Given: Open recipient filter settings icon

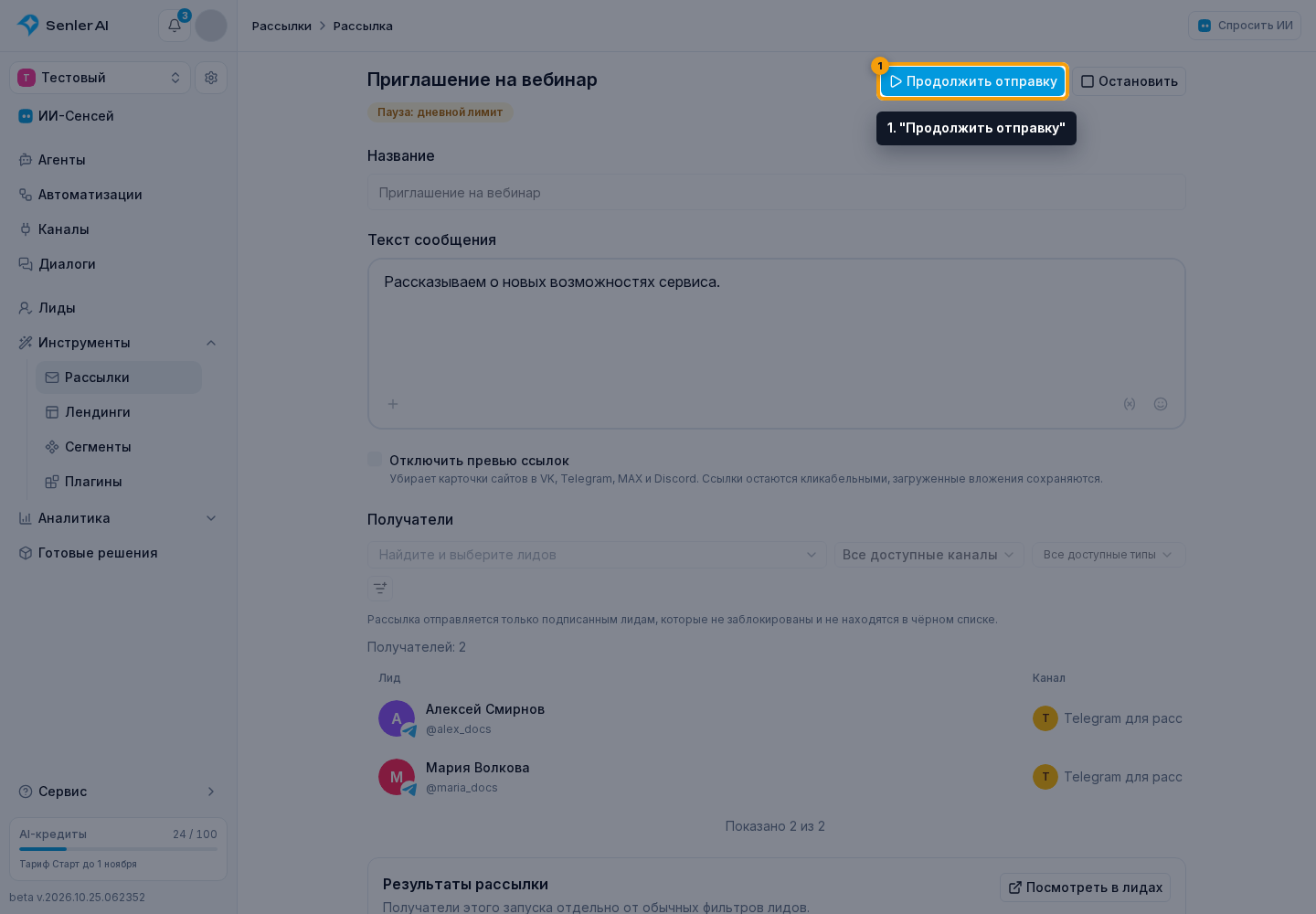Looking at the screenshot, I should (x=380, y=589).
